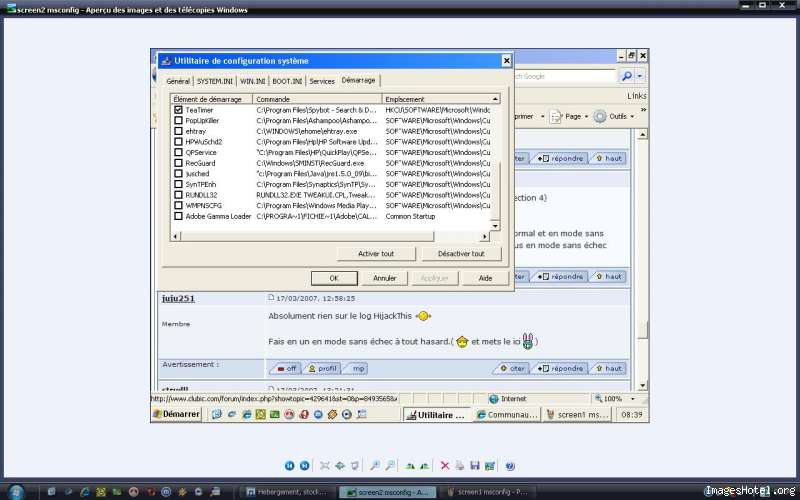This screenshot has height=500, width=800.
Task: Select the WIN.INI tab
Action: tap(253, 81)
